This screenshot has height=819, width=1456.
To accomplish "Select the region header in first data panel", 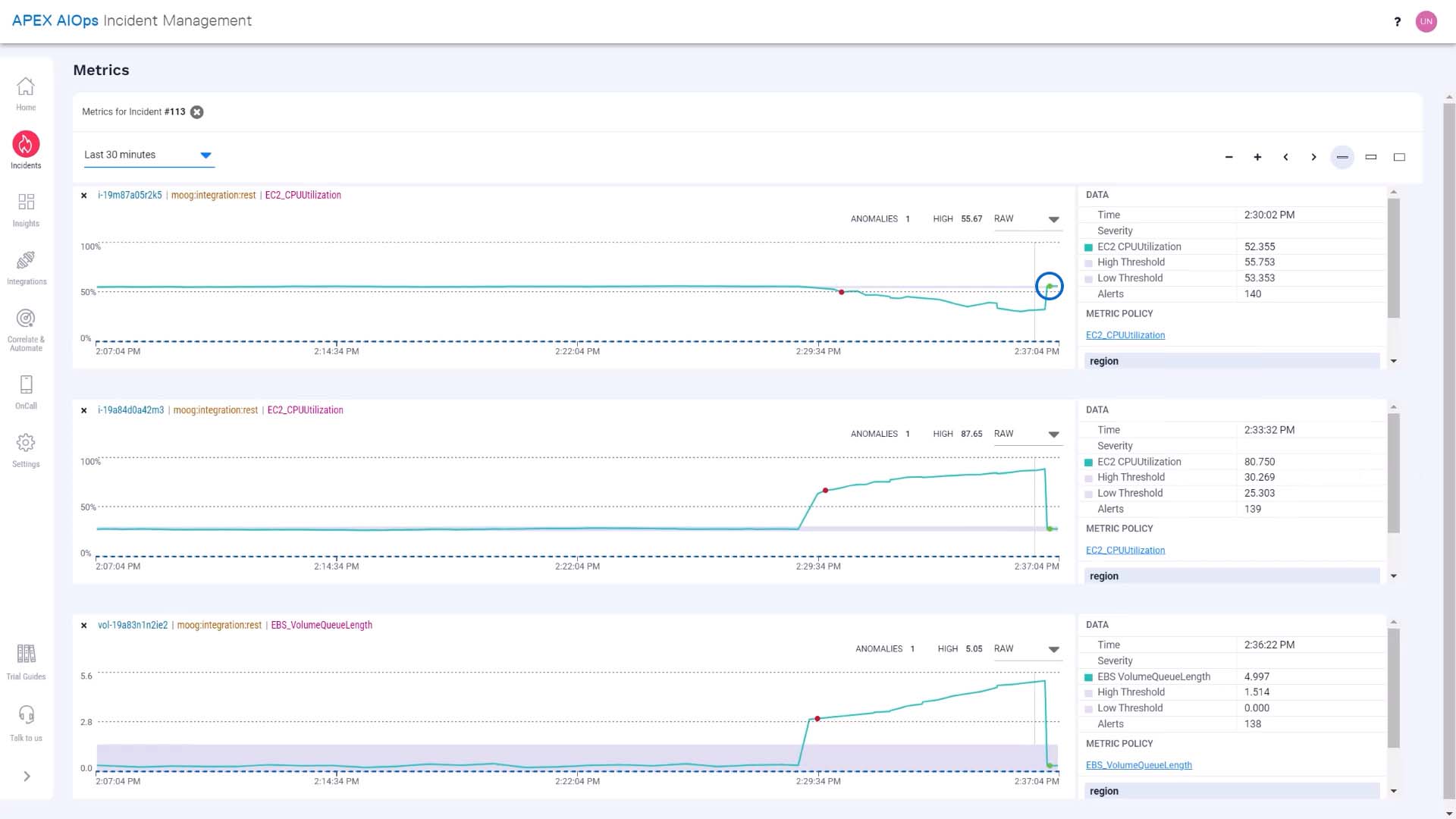I will [x=1232, y=361].
